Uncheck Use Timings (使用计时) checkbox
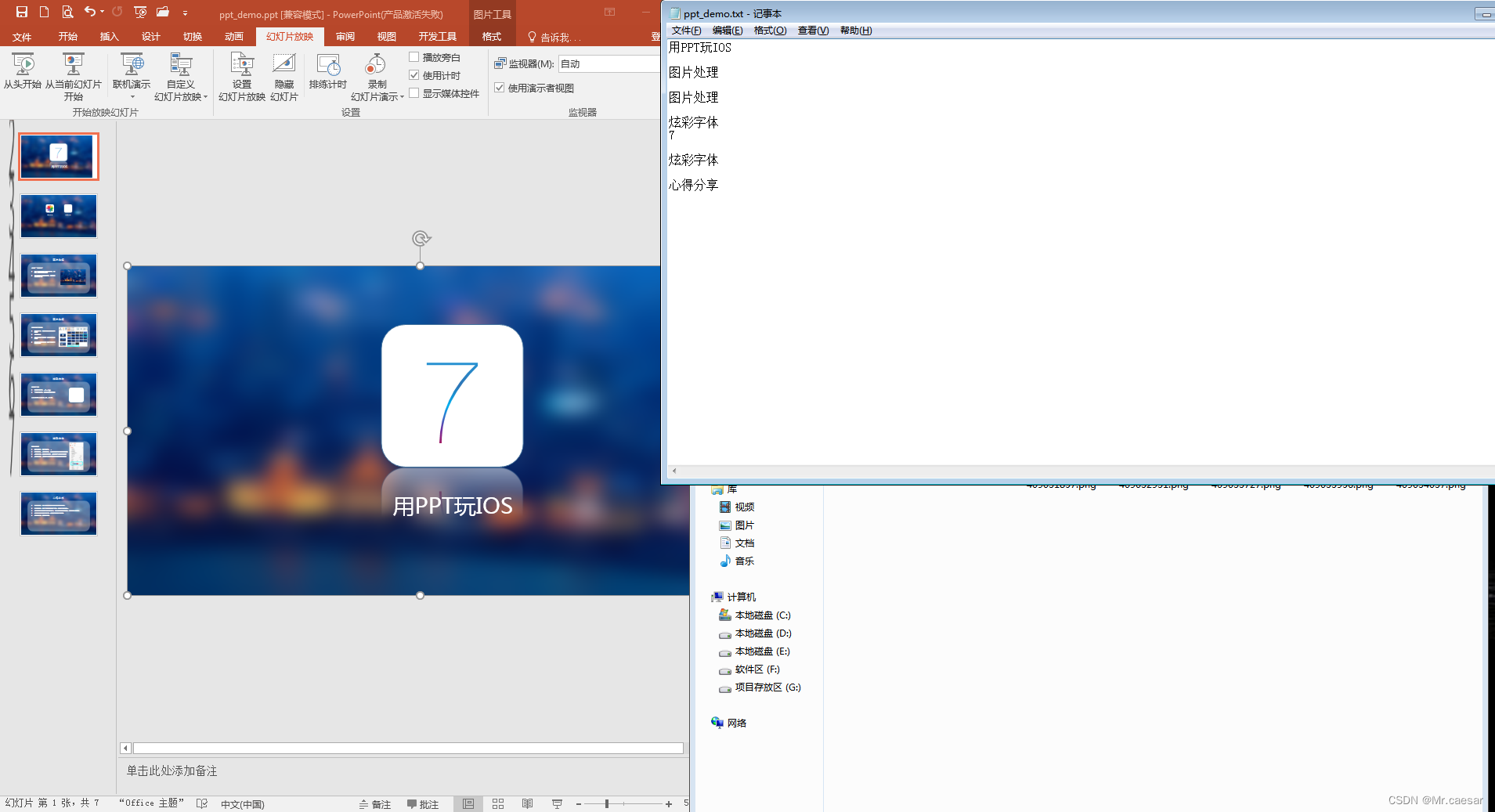 414,75
